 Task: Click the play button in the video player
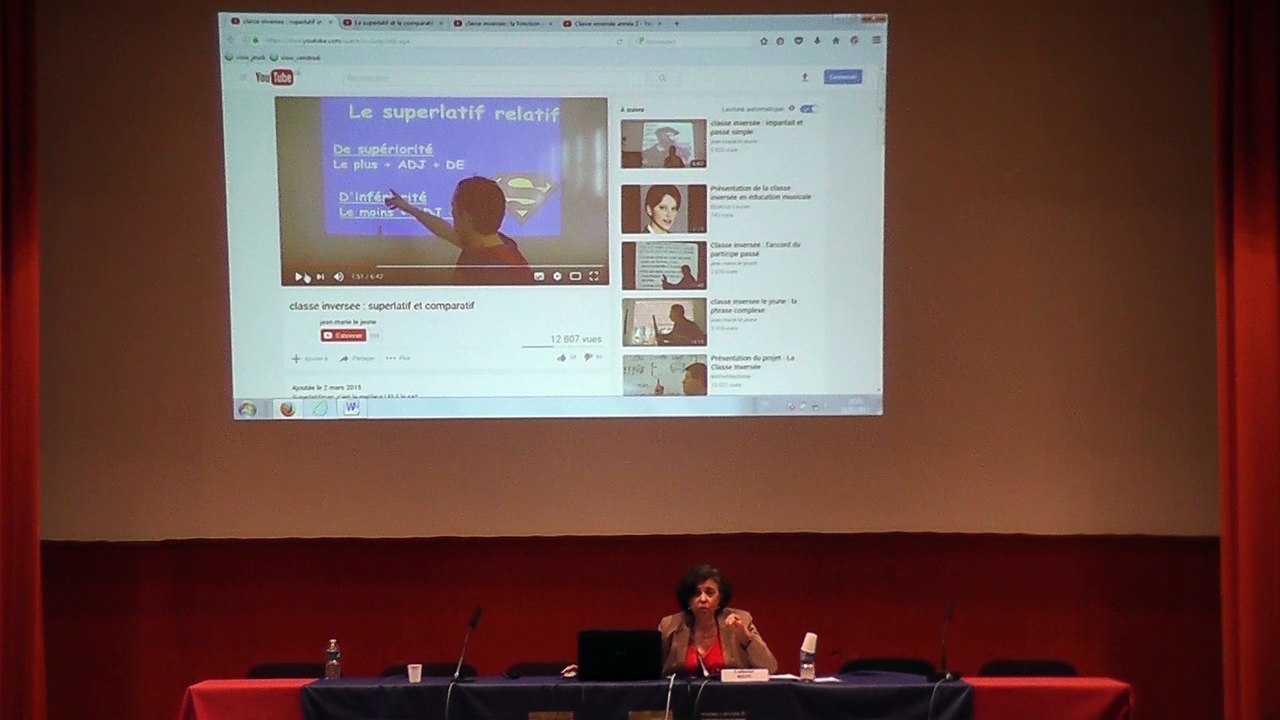(298, 276)
